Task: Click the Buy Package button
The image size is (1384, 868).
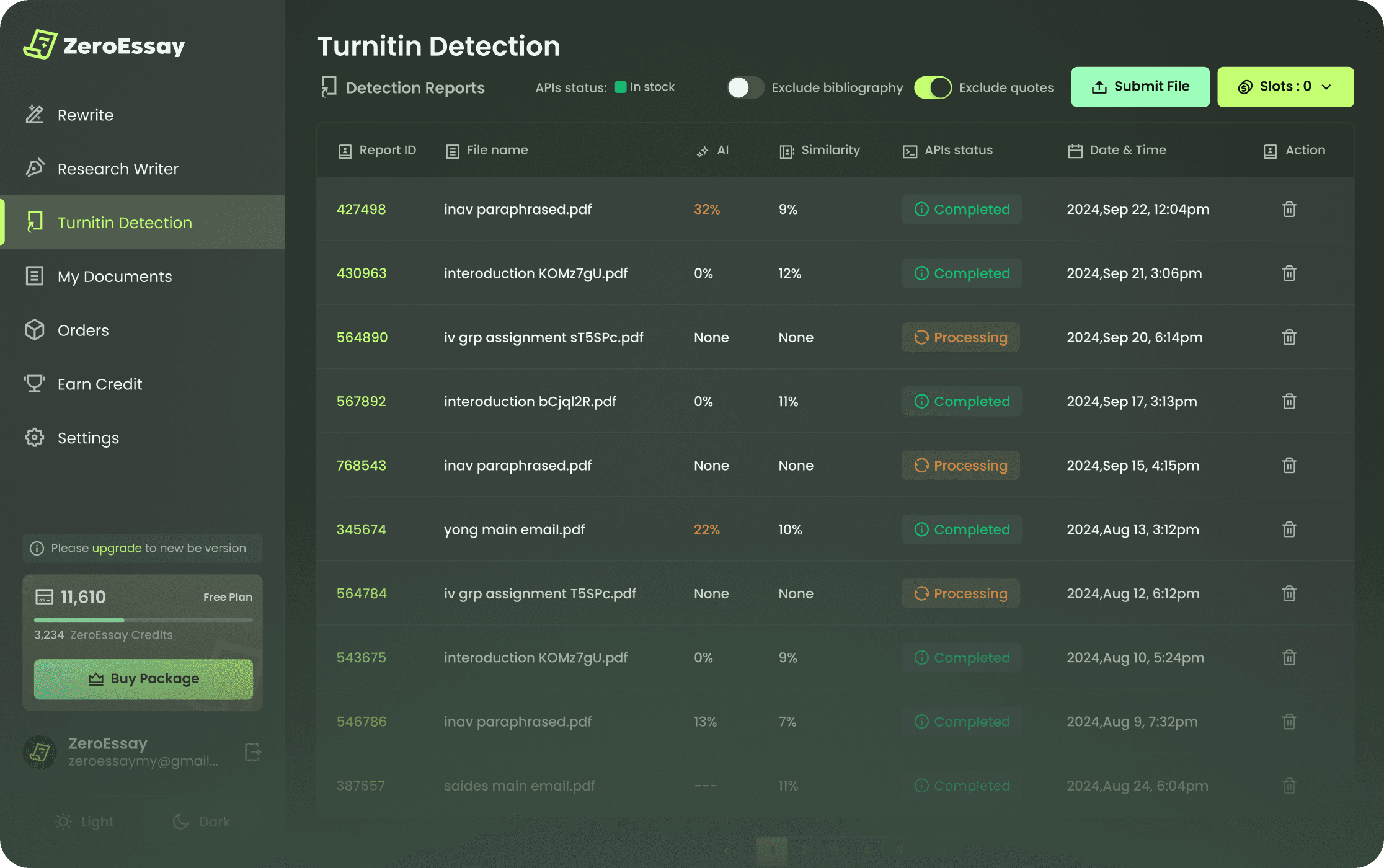Action: (143, 679)
